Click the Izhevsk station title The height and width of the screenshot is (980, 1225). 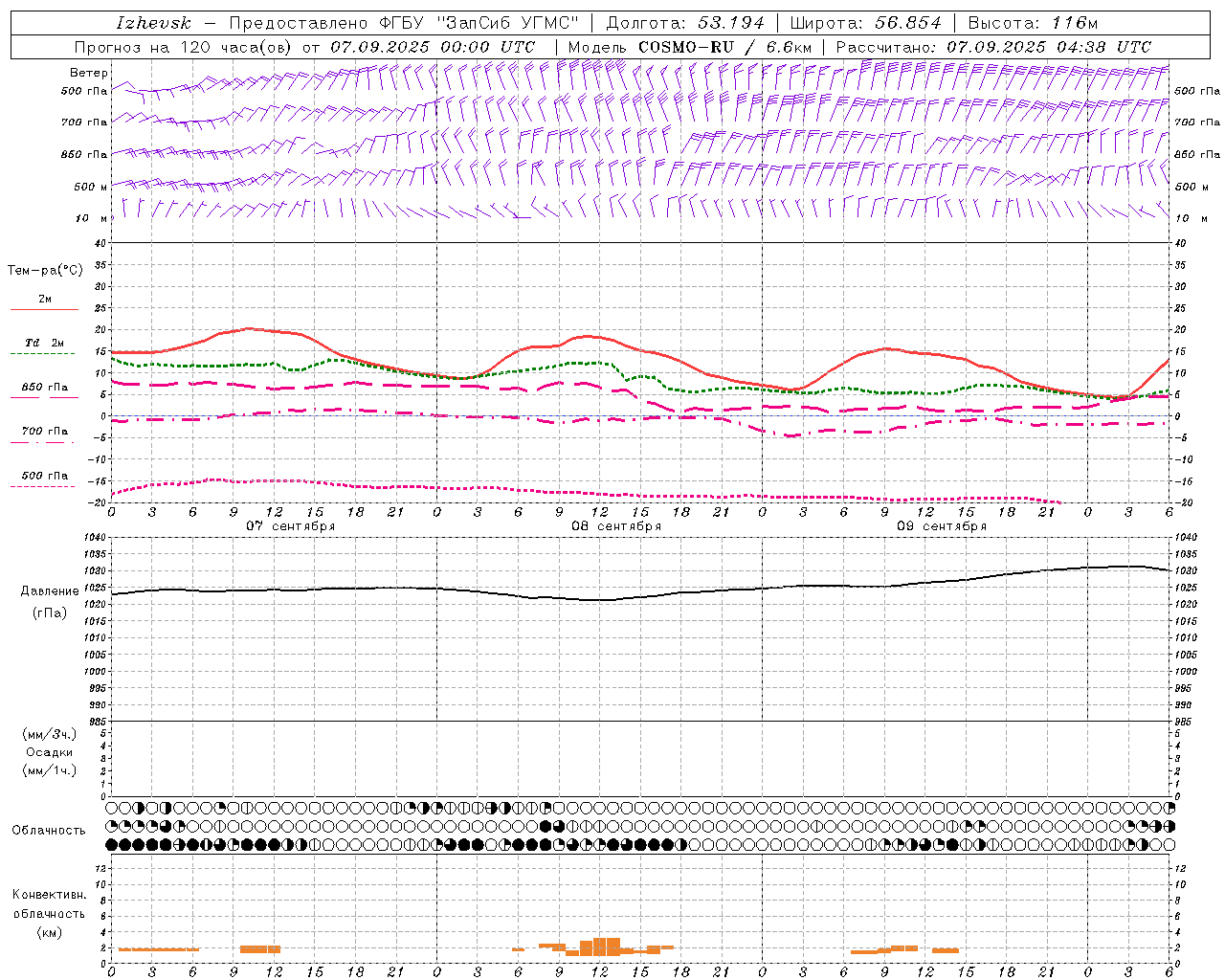[x=153, y=23]
